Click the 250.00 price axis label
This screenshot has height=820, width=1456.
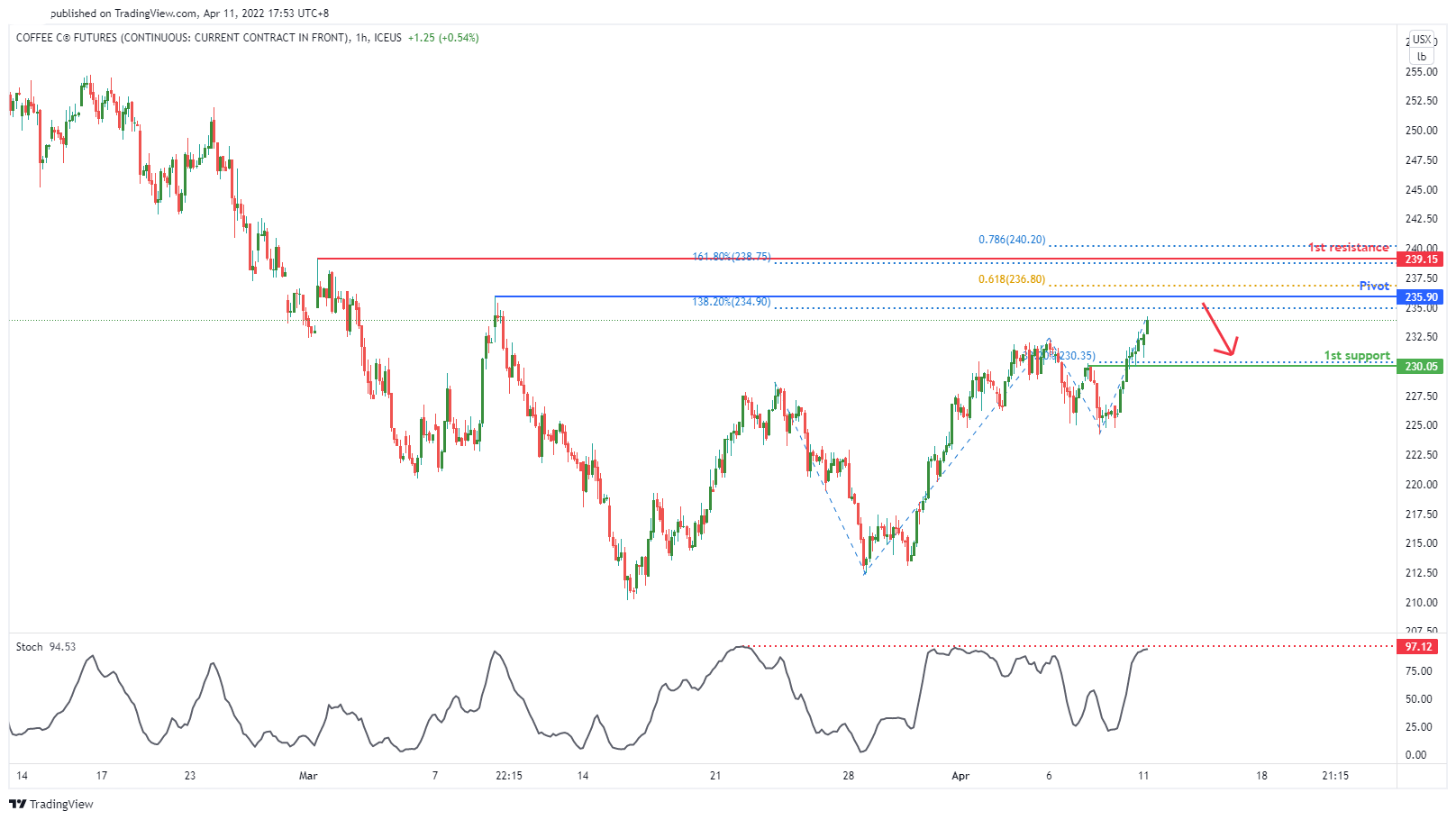tap(1422, 131)
